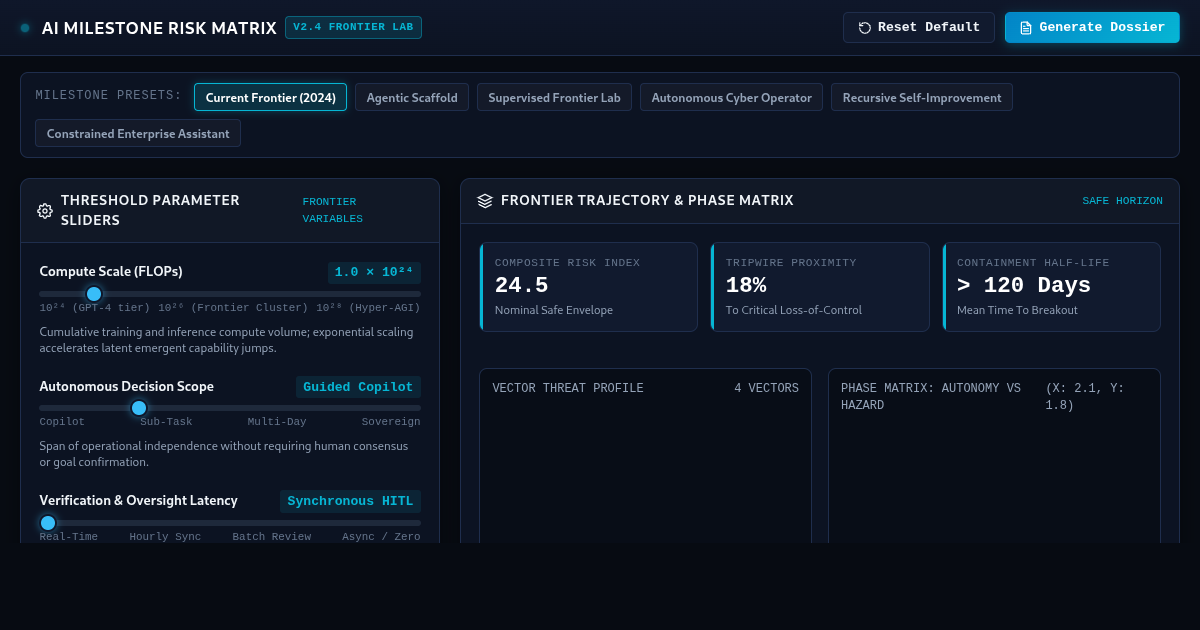1200x630 pixels.
Task: Click the Reset Default button
Action: pos(918,27)
